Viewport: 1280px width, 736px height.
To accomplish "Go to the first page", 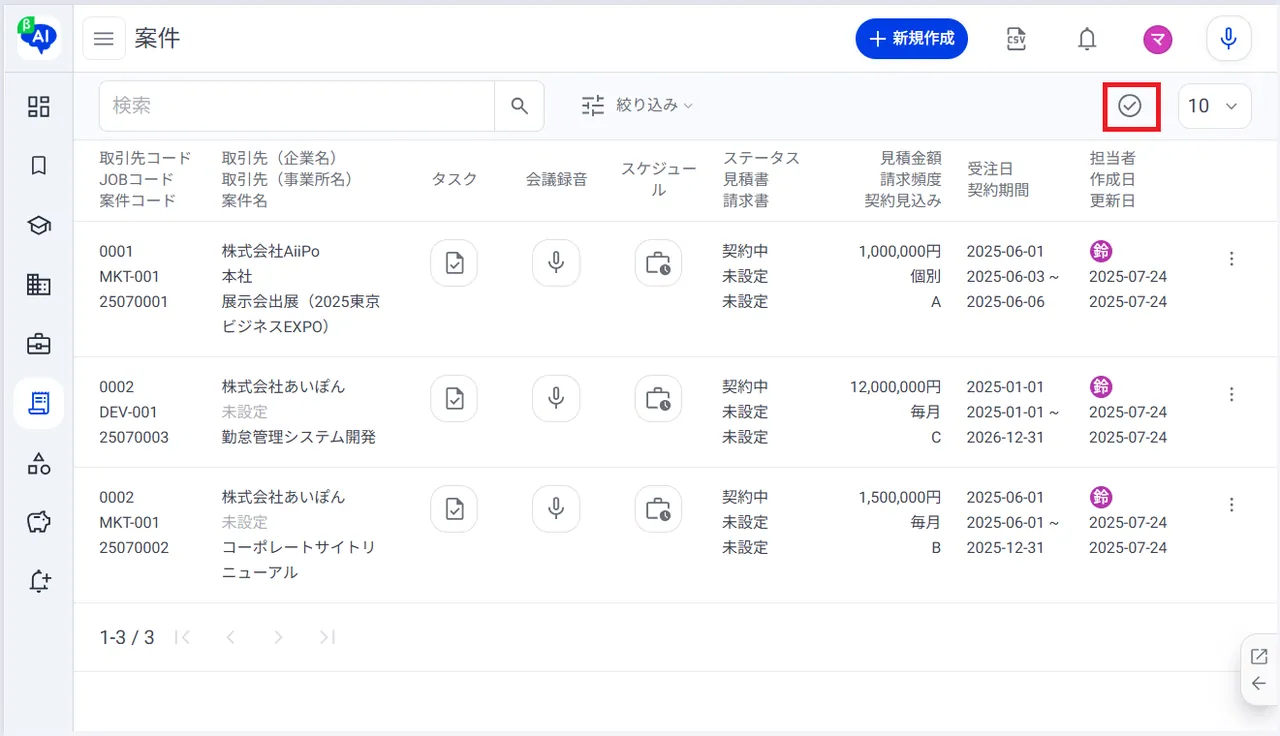I will (182, 637).
